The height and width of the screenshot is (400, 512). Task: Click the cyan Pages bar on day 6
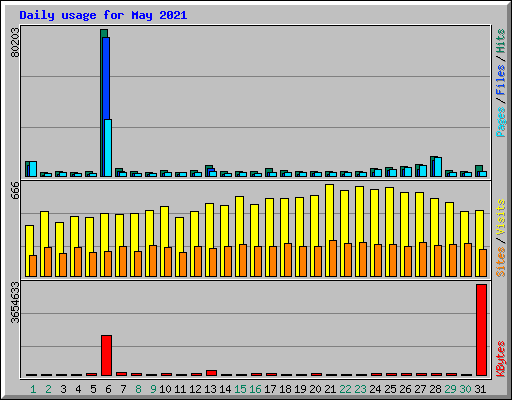(108, 148)
